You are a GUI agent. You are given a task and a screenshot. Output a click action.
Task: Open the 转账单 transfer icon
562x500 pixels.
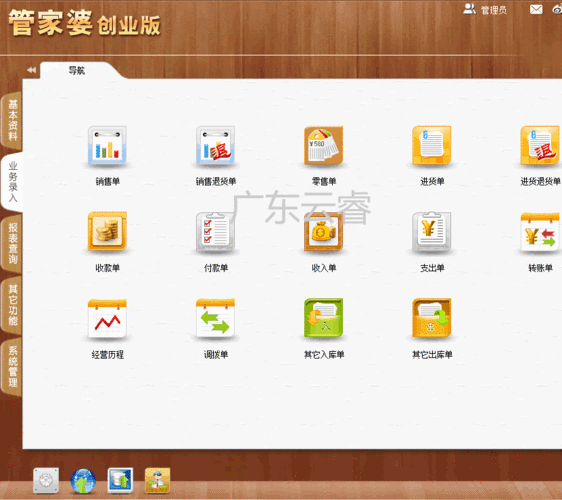tap(540, 232)
